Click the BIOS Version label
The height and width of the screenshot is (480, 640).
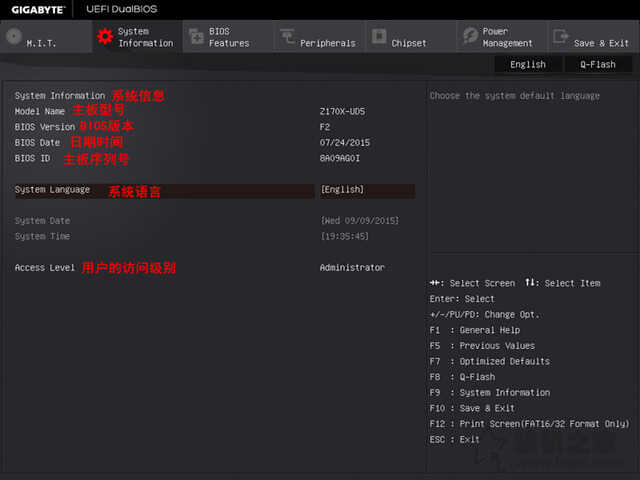point(45,127)
